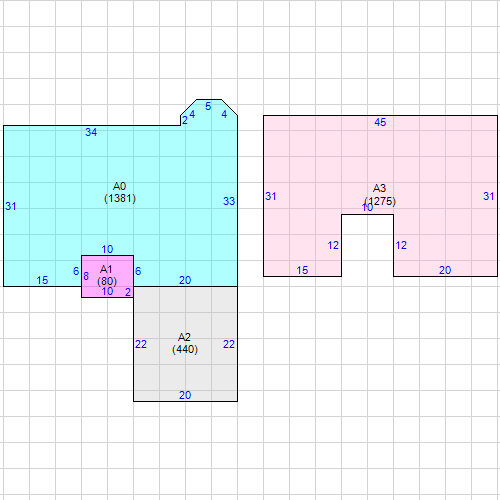Click the 4 on A0's left diagonal edge

(192, 114)
